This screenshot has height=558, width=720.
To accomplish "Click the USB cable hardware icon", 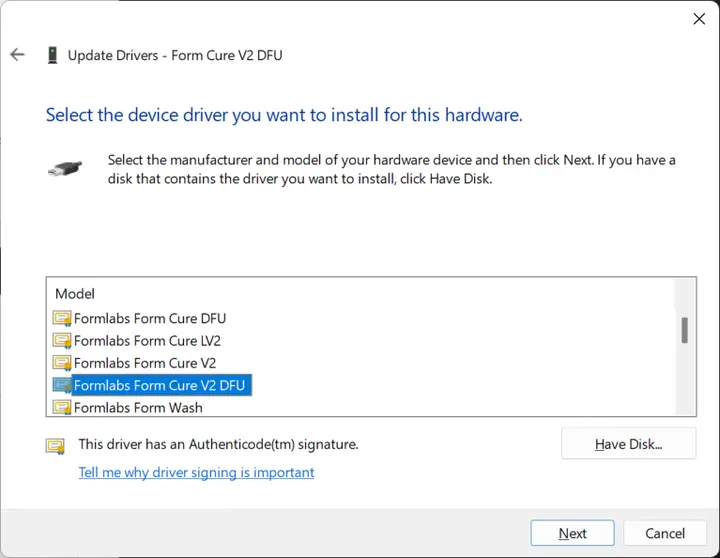I will [65, 169].
